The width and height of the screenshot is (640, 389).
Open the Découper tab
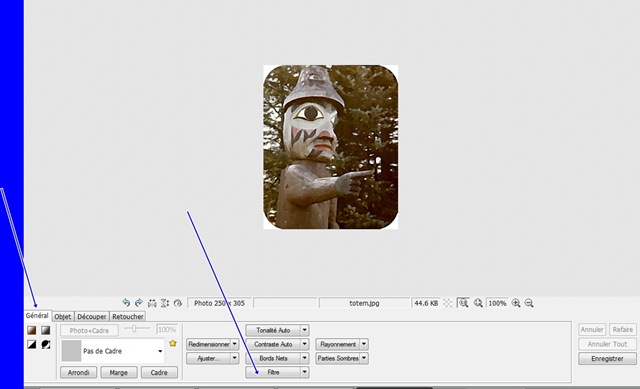pos(92,316)
